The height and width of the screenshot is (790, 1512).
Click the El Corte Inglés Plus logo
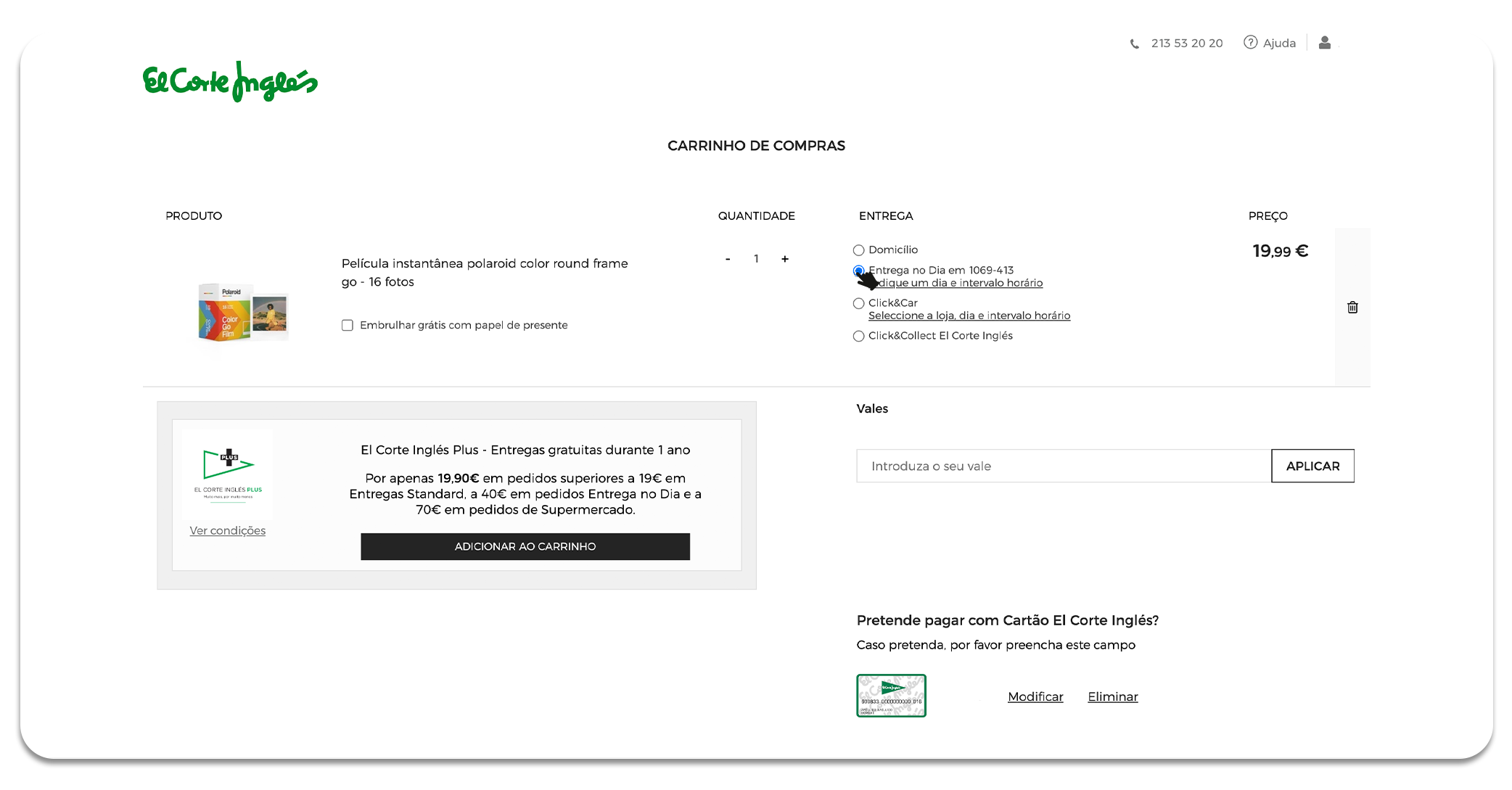pos(228,473)
